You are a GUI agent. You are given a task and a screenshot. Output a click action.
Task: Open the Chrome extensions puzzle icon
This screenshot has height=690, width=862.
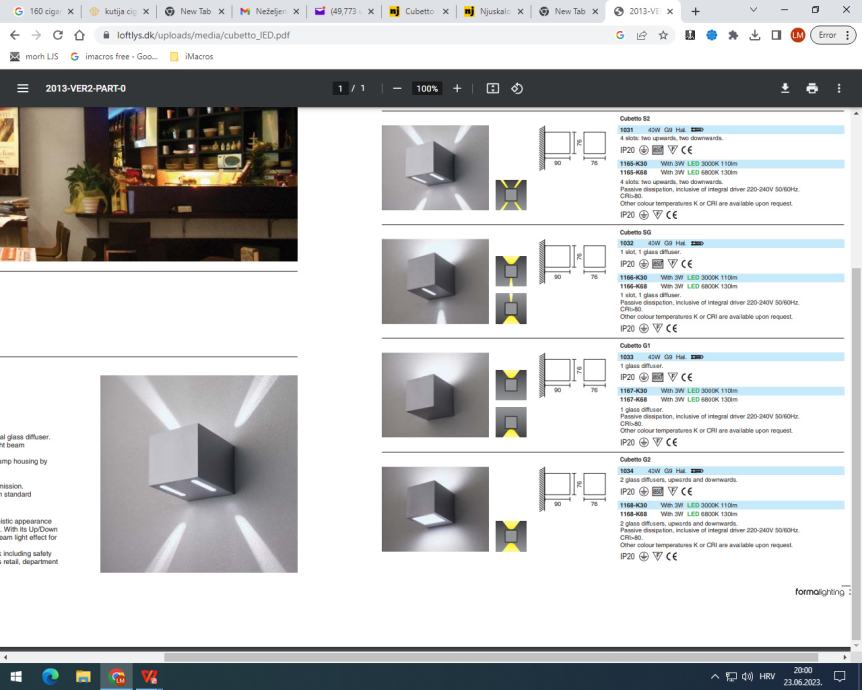733,35
